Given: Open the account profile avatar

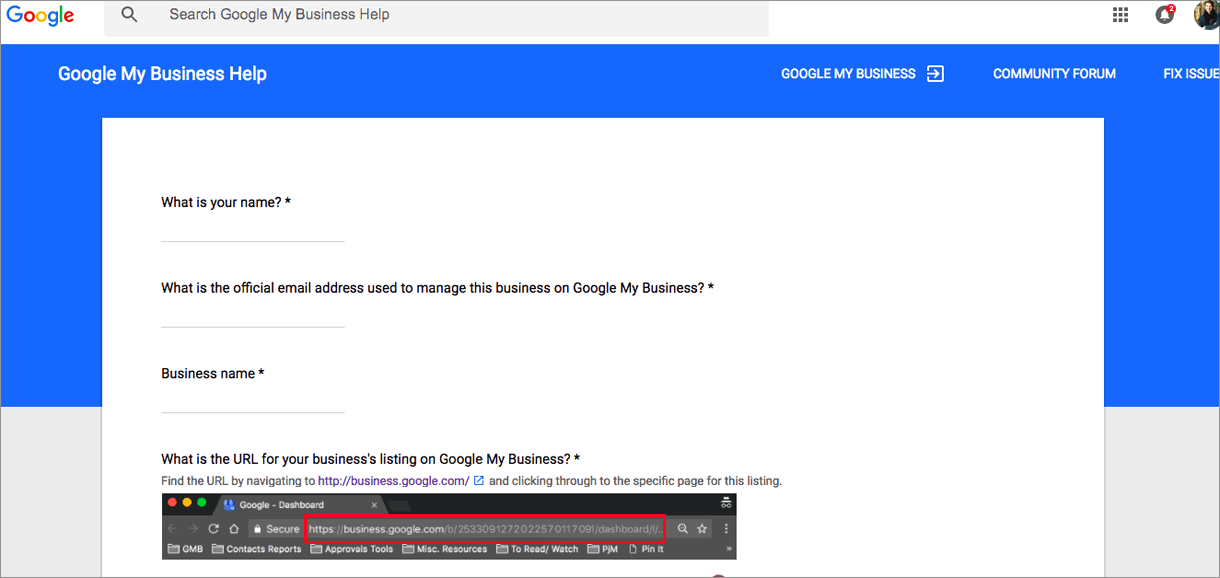Looking at the screenshot, I should (1207, 14).
